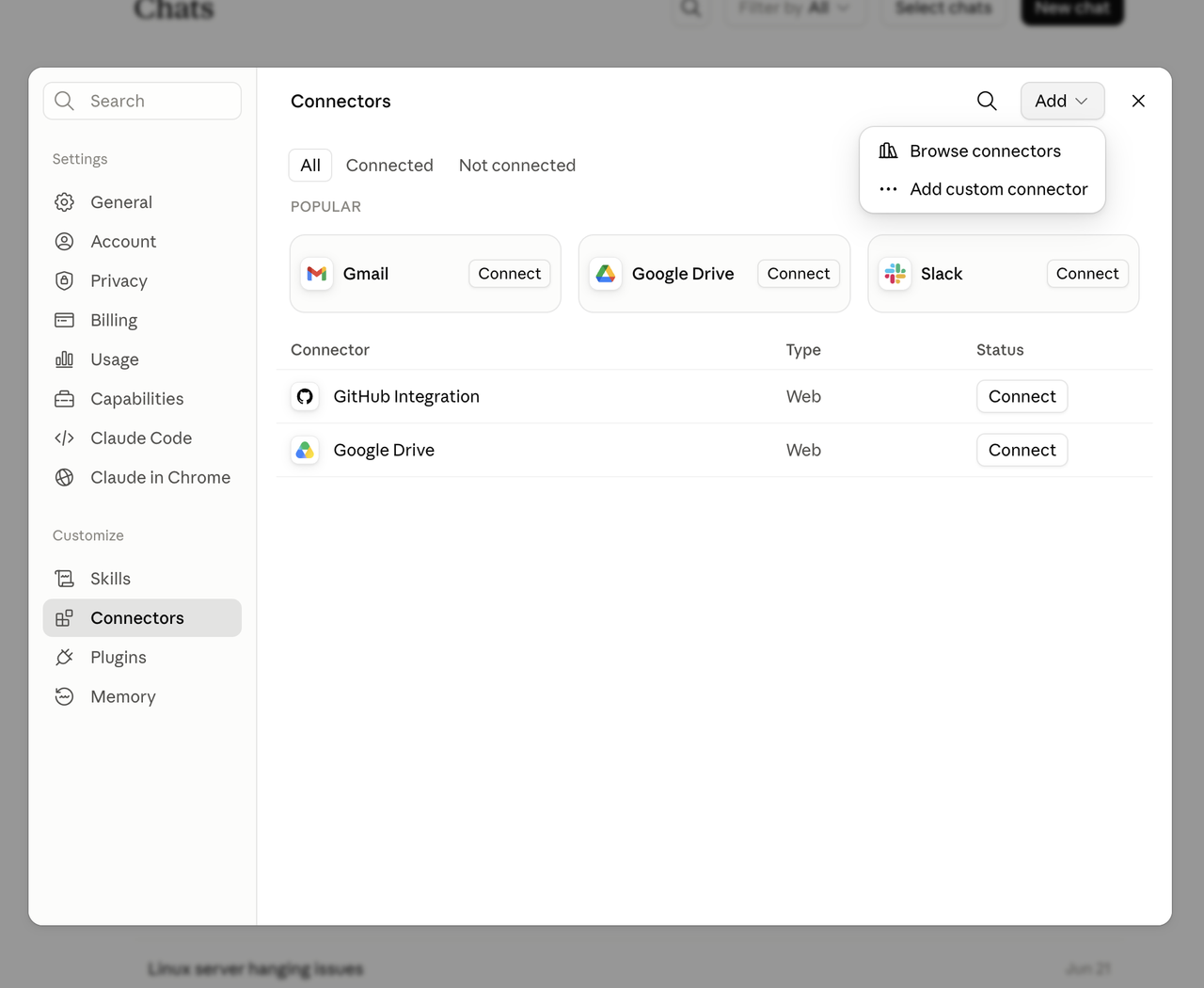Open Usage settings

142,359
